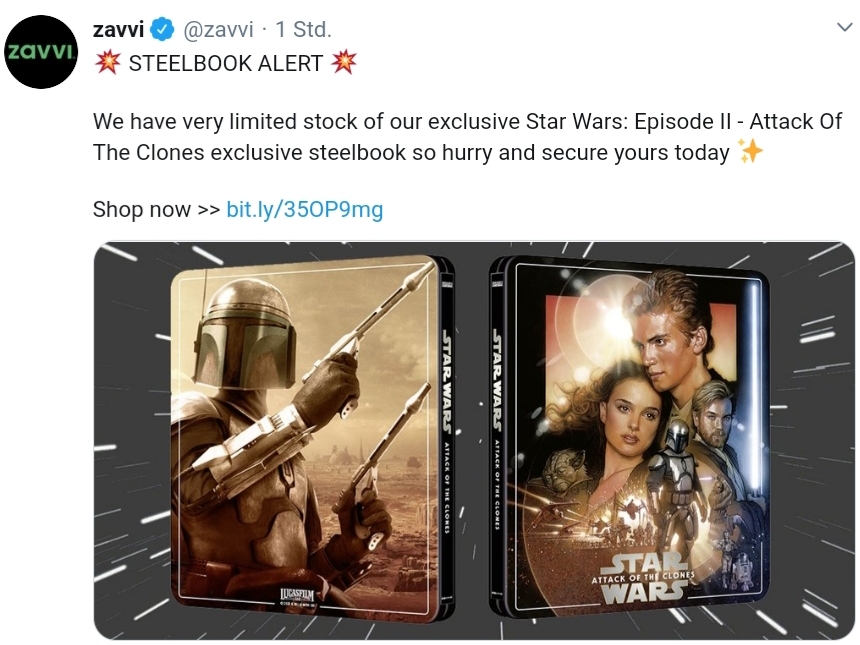The width and height of the screenshot is (860, 645).
Task: Click the Lucasfilm logo on back cover
Action: coord(297,596)
